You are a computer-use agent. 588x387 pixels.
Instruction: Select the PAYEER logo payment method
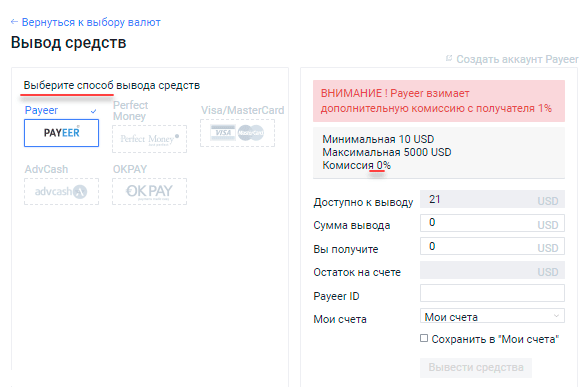coord(62,133)
